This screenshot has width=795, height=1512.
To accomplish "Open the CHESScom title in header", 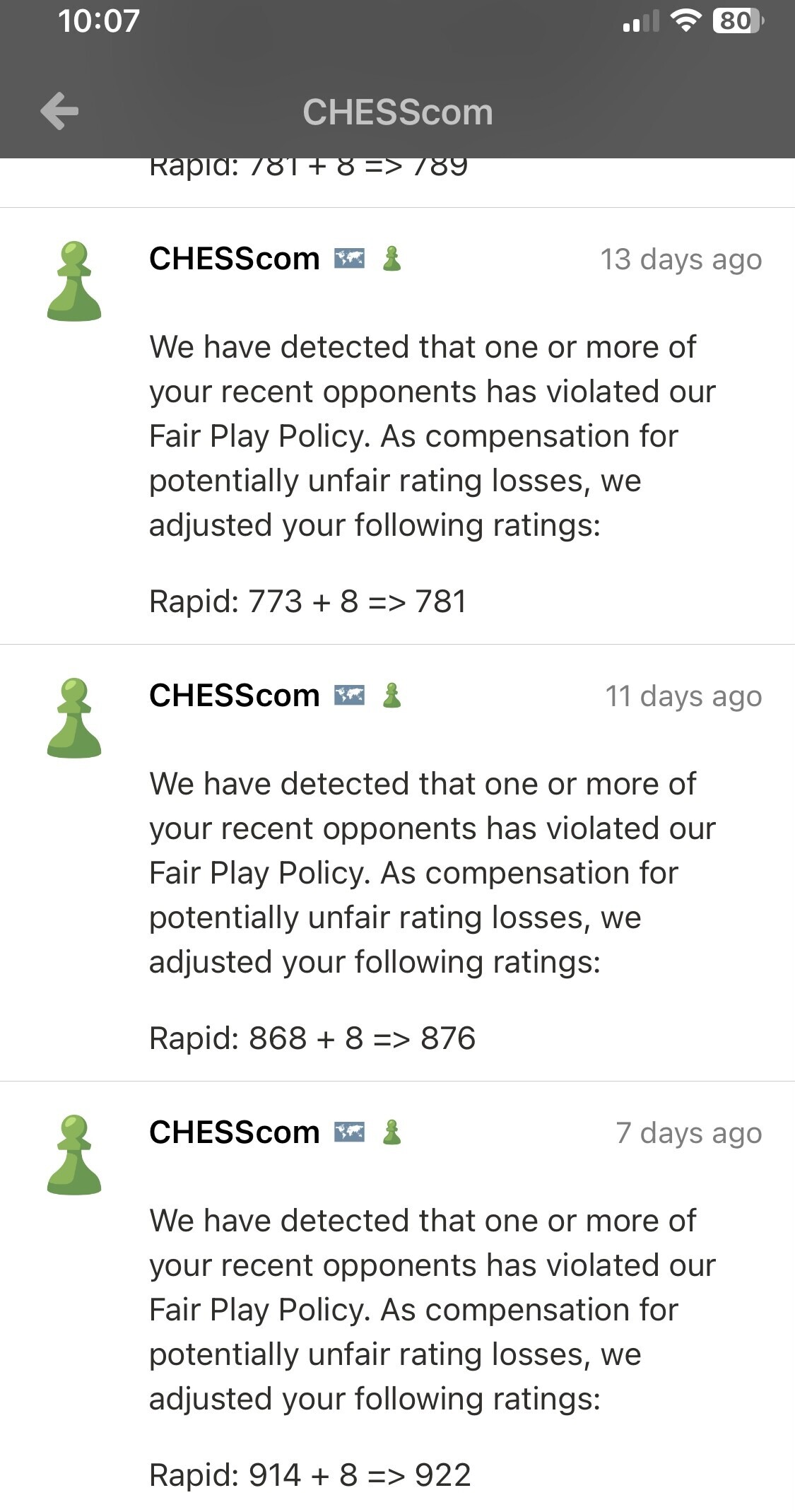I will pos(398,112).
